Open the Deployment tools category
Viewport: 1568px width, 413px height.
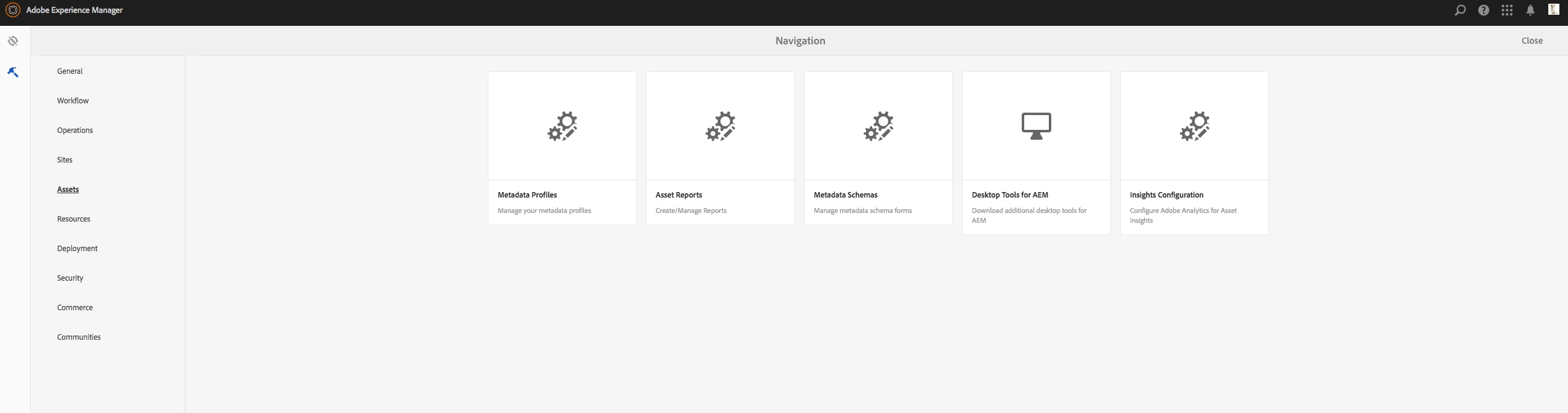coord(78,249)
